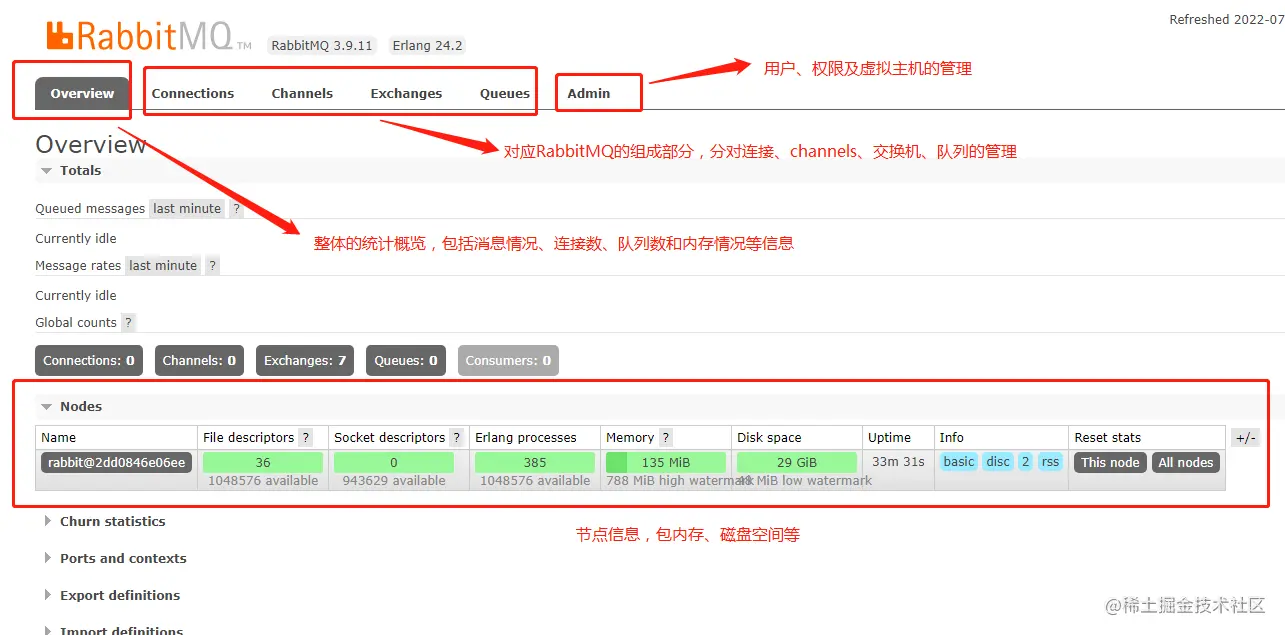This screenshot has height=635, width=1285.
Task: Switch to the Connections tab
Action: coord(193,94)
